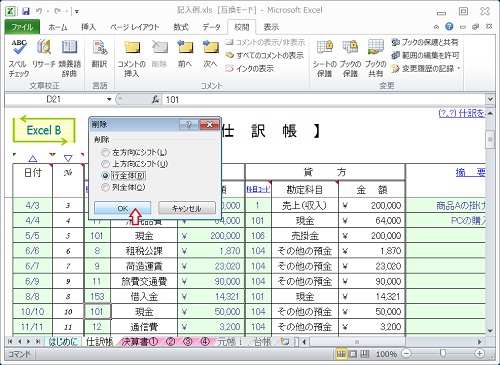Switch to the ページレイアウト tab
Image resolution: width=500 pixels, height=365 pixels.
135,27
